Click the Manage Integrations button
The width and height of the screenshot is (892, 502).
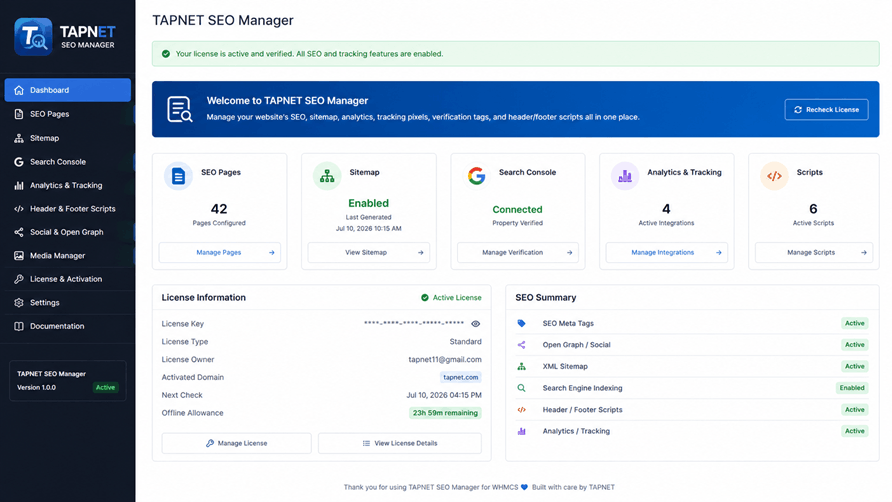667,253
